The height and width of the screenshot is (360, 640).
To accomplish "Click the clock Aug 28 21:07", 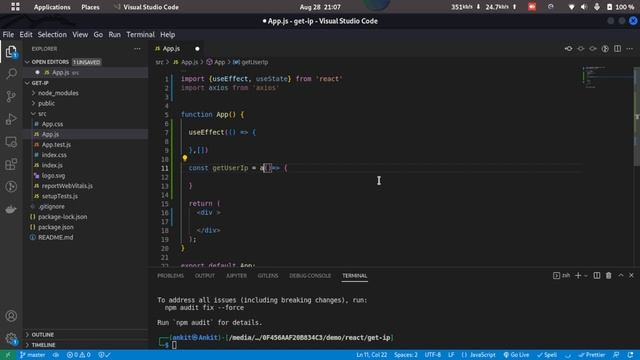I will point(319,7).
